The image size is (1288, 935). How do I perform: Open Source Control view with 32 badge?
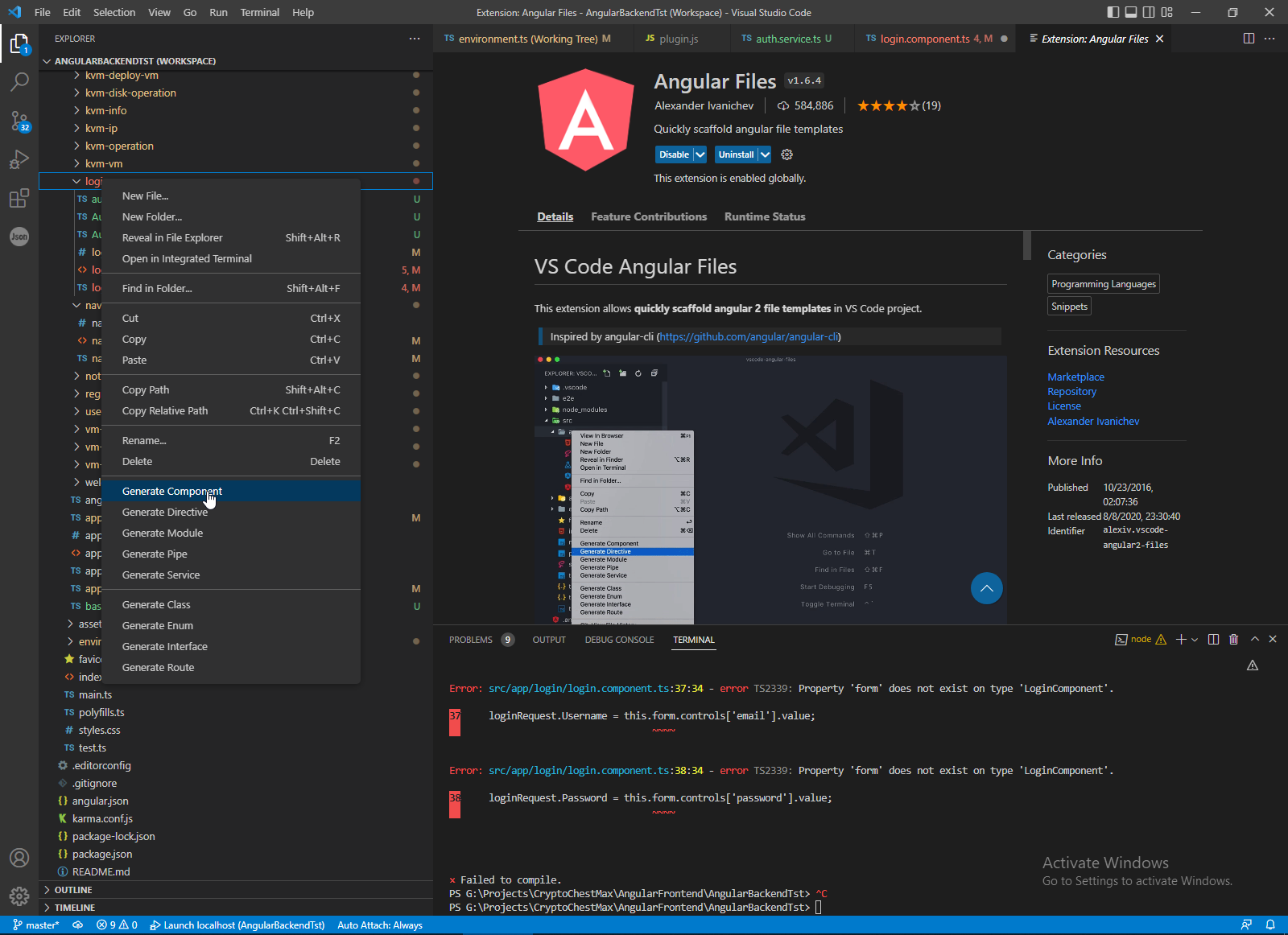click(19, 121)
